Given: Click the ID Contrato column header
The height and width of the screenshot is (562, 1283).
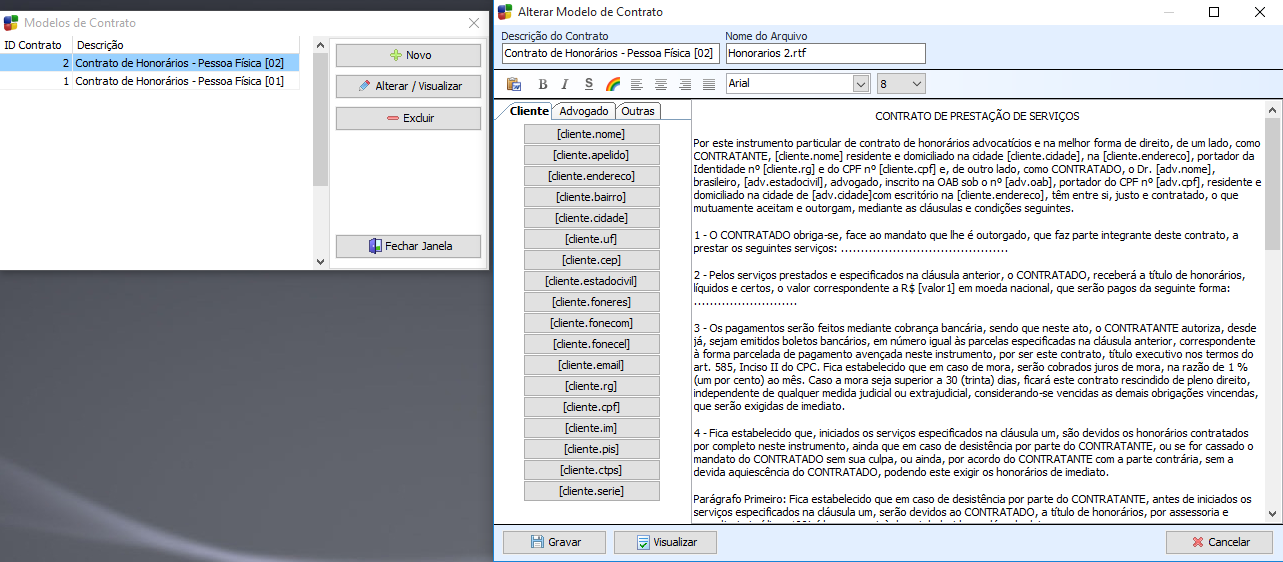Looking at the screenshot, I should coord(36,45).
